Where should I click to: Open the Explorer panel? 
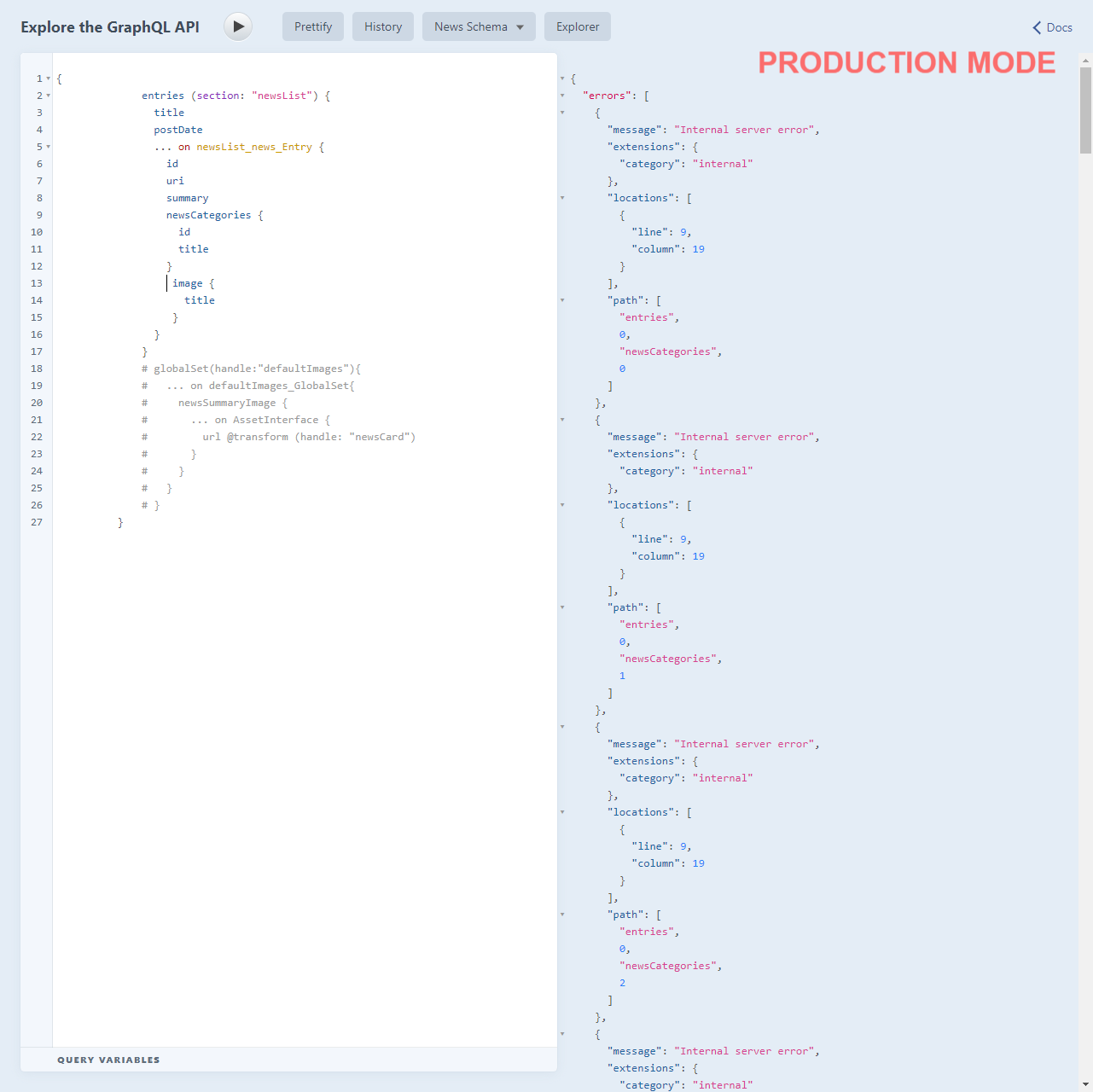tap(577, 26)
